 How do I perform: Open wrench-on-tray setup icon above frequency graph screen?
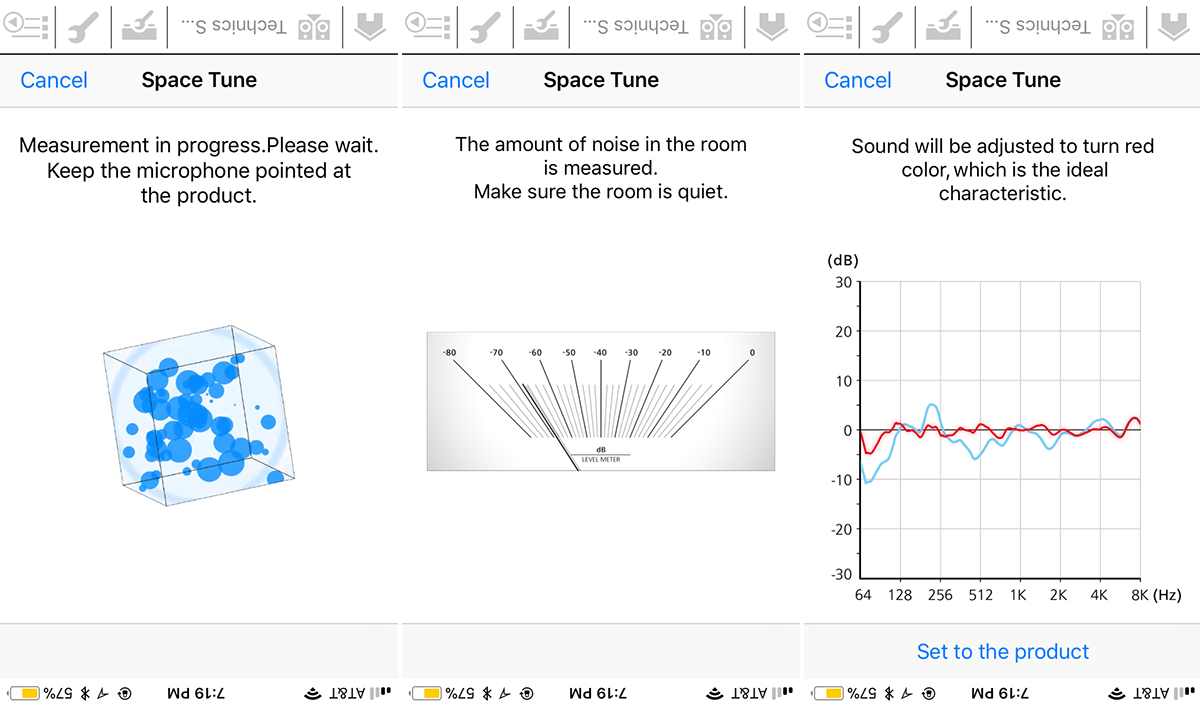[x=943, y=27]
